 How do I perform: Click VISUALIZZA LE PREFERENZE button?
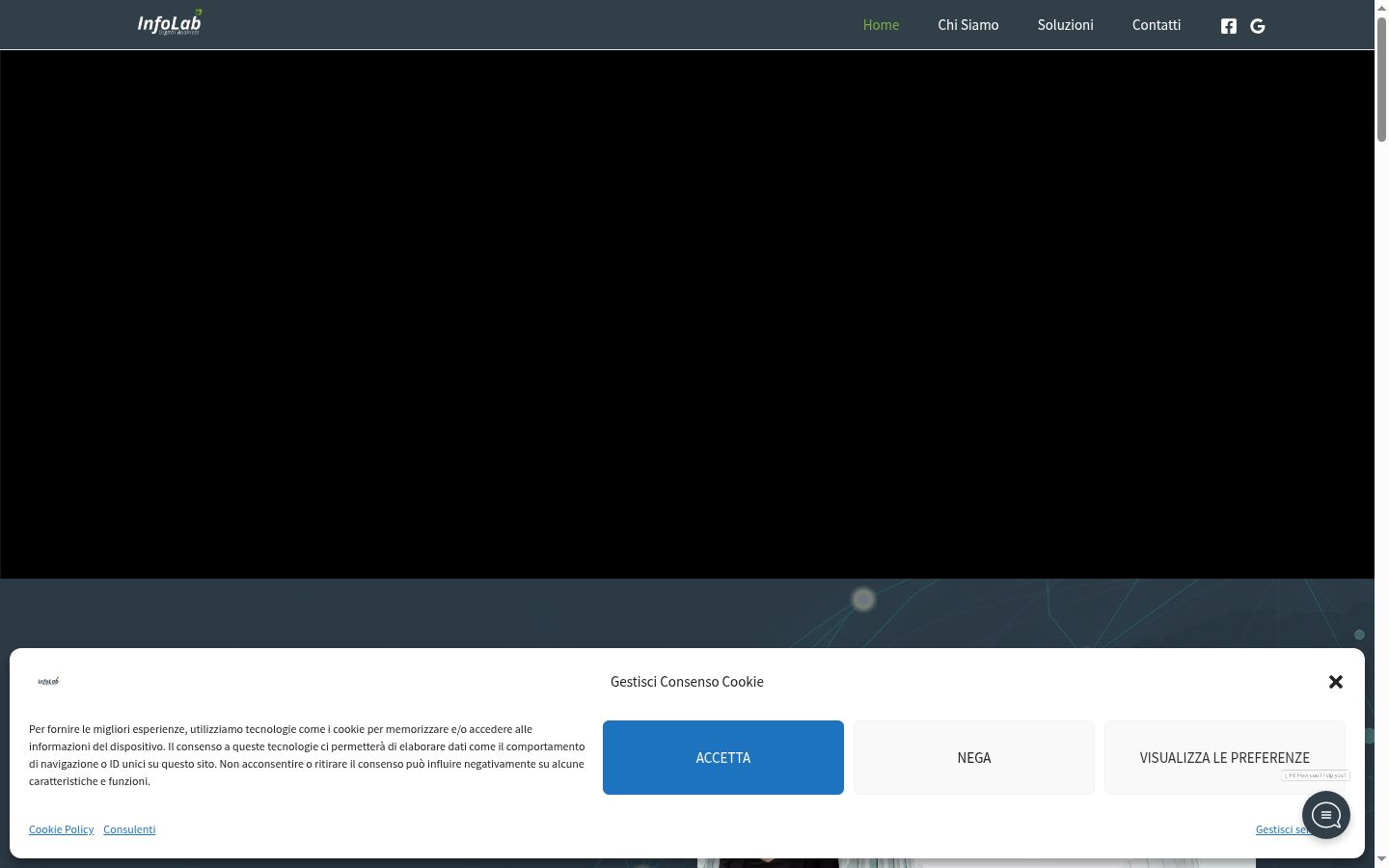(1225, 757)
